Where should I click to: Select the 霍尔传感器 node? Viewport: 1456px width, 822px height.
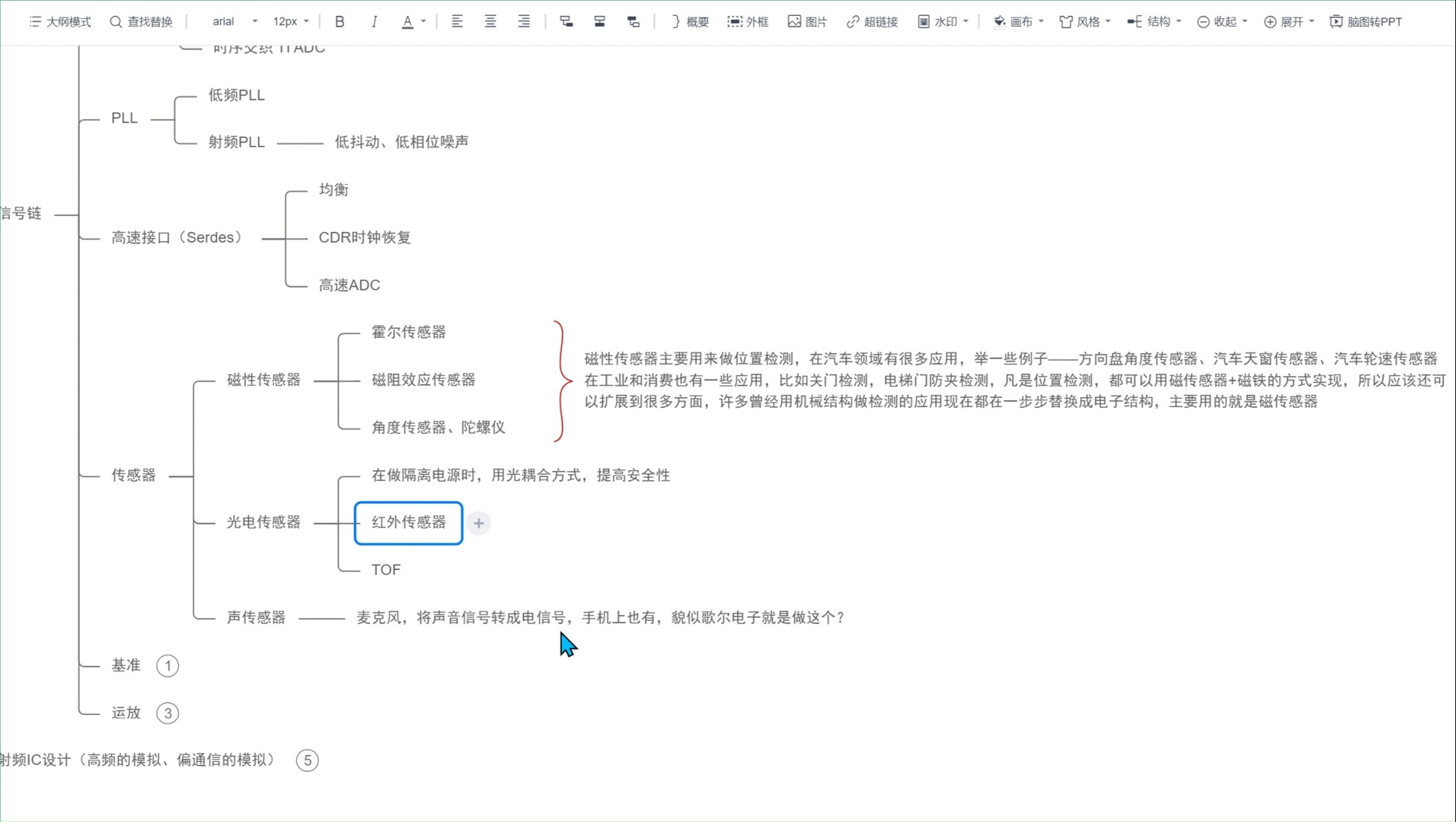pyautogui.click(x=409, y=332)
